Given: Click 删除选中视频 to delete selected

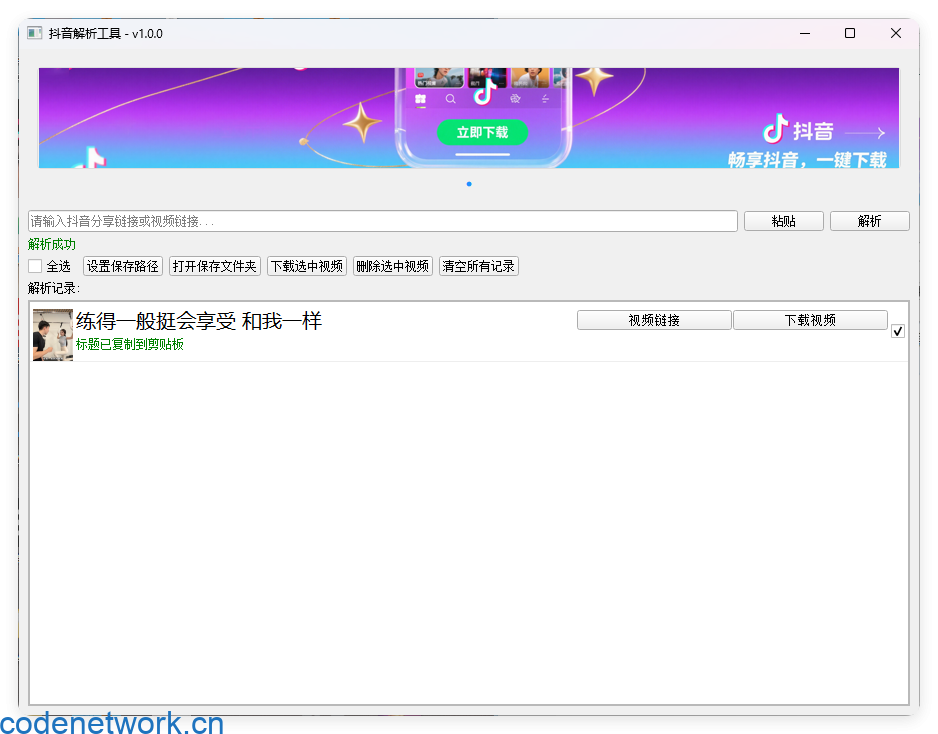Looking at the screenshot, I should pyautogui.click(x=392, y=266).
